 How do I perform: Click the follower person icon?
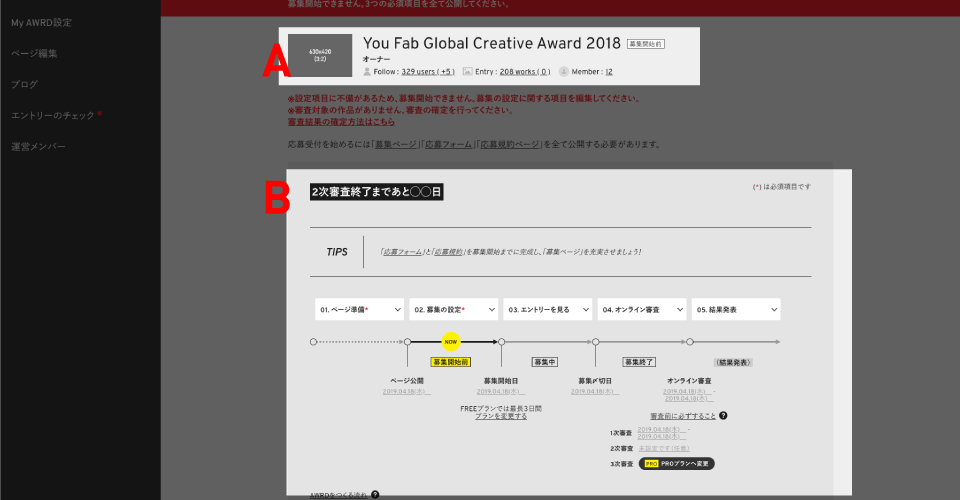(367, 72)
